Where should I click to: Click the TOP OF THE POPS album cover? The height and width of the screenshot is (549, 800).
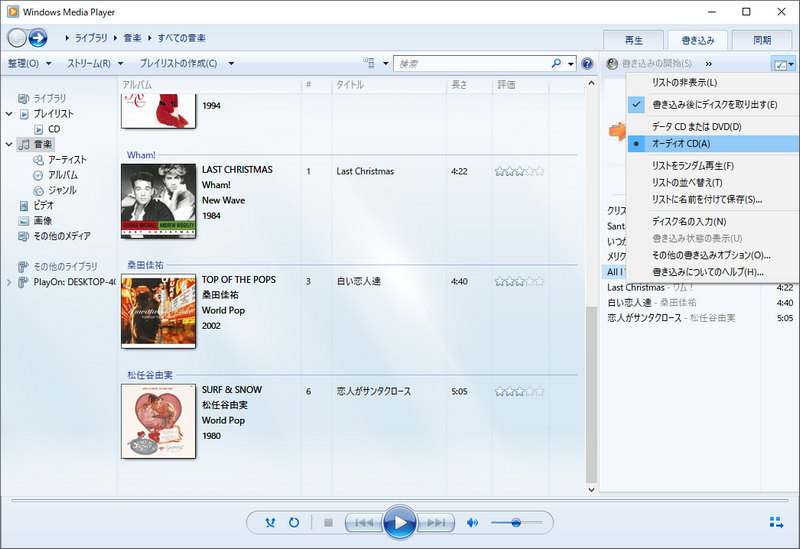[159, 311]
